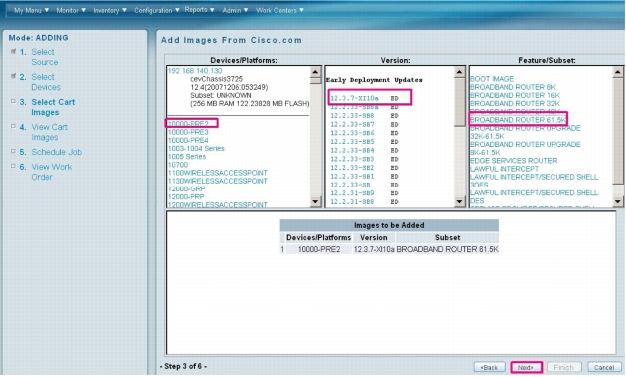The width and height of the screenshot is (626, 377).
Task: Select BOOT IMAGE feature
Action: click(x=492, y=79)
